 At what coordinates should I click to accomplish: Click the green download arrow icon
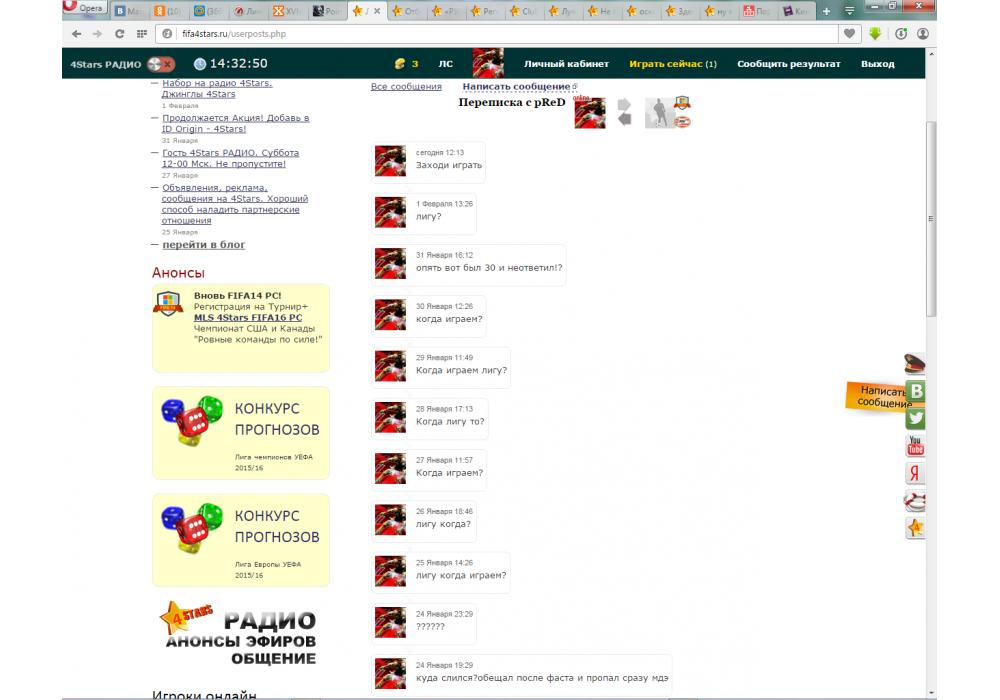[875, 33]
